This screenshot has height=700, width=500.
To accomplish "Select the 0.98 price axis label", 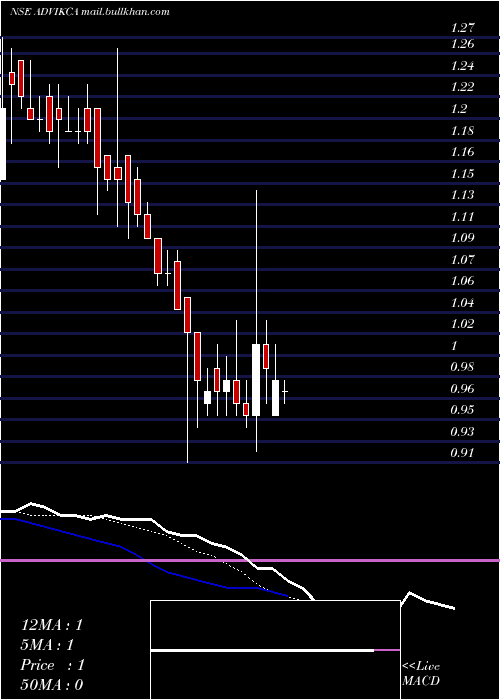I will point(463,367).
